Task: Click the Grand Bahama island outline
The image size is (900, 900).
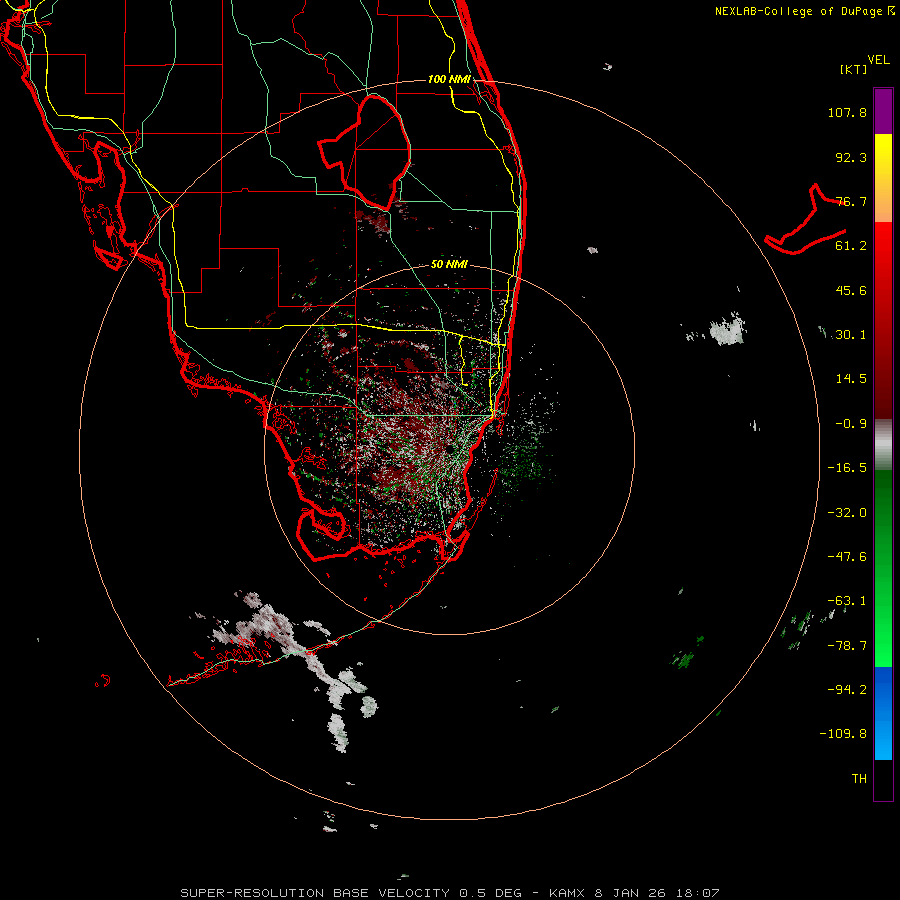Action: click(x=806, y=220)
